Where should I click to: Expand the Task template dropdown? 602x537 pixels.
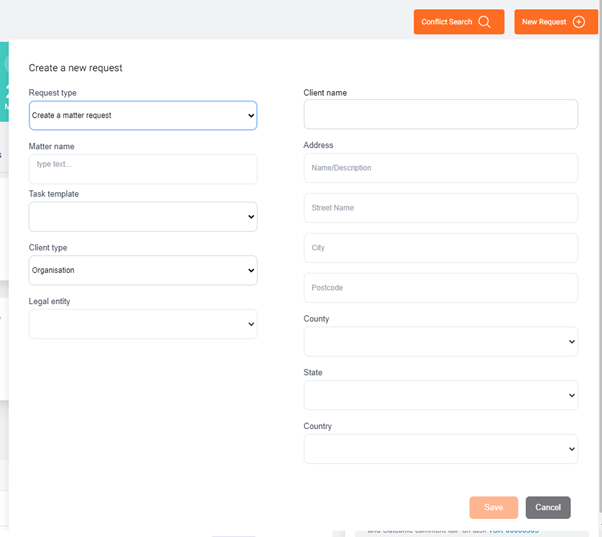click(143, 216)
